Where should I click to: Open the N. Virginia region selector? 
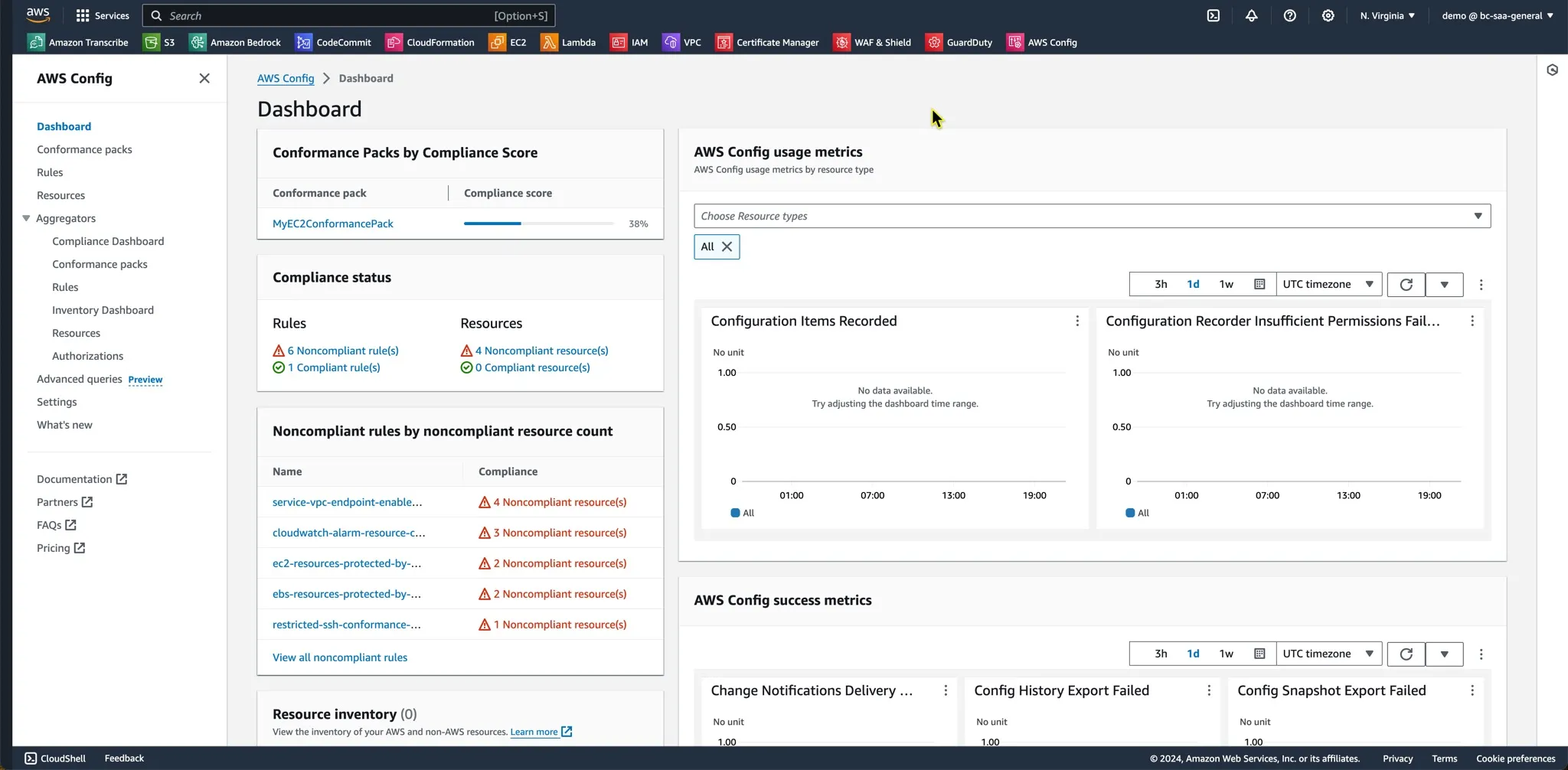tap(1387, 15)
